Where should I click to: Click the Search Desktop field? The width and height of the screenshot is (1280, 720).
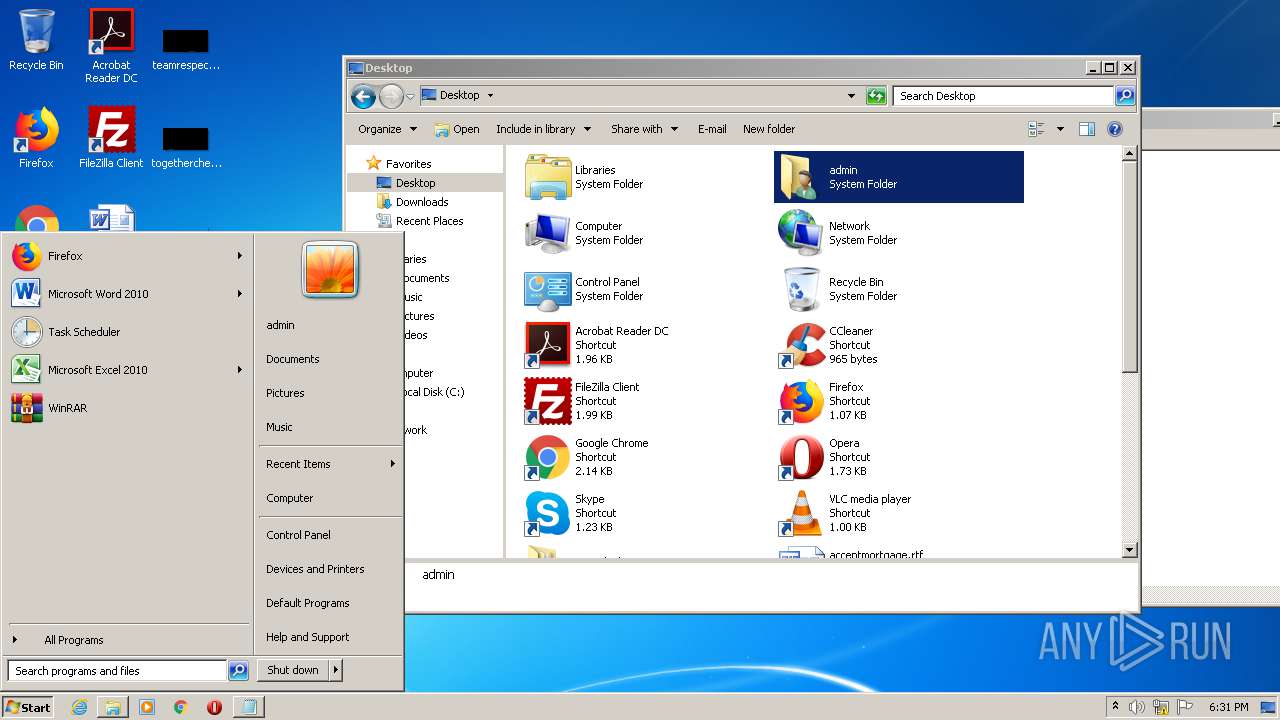coord(1003,96)
